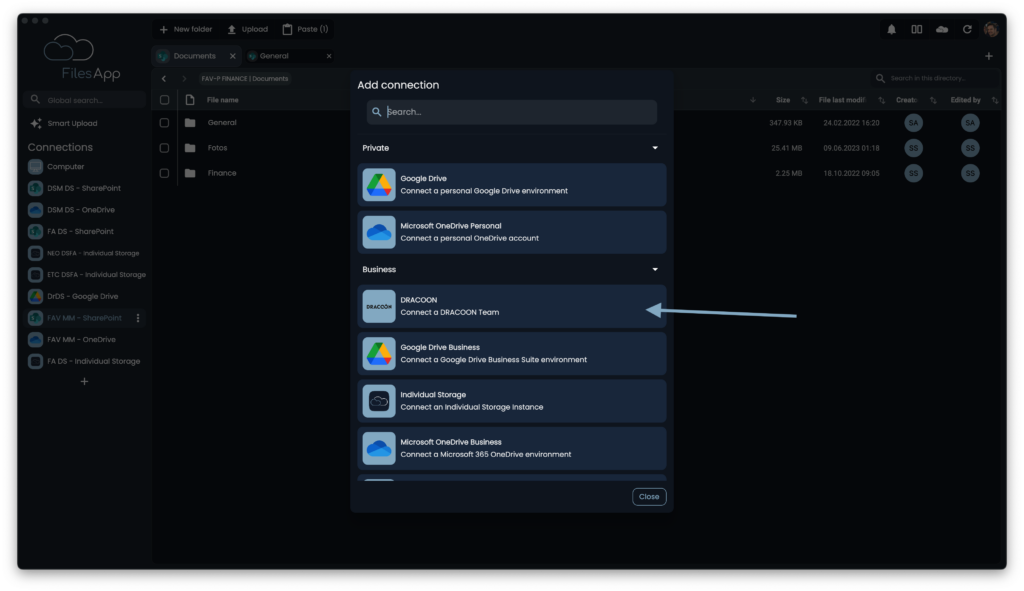1024x591 pixels.
Task: Choose personal Google Drive connection icon
Action: [x=379, y=185]
